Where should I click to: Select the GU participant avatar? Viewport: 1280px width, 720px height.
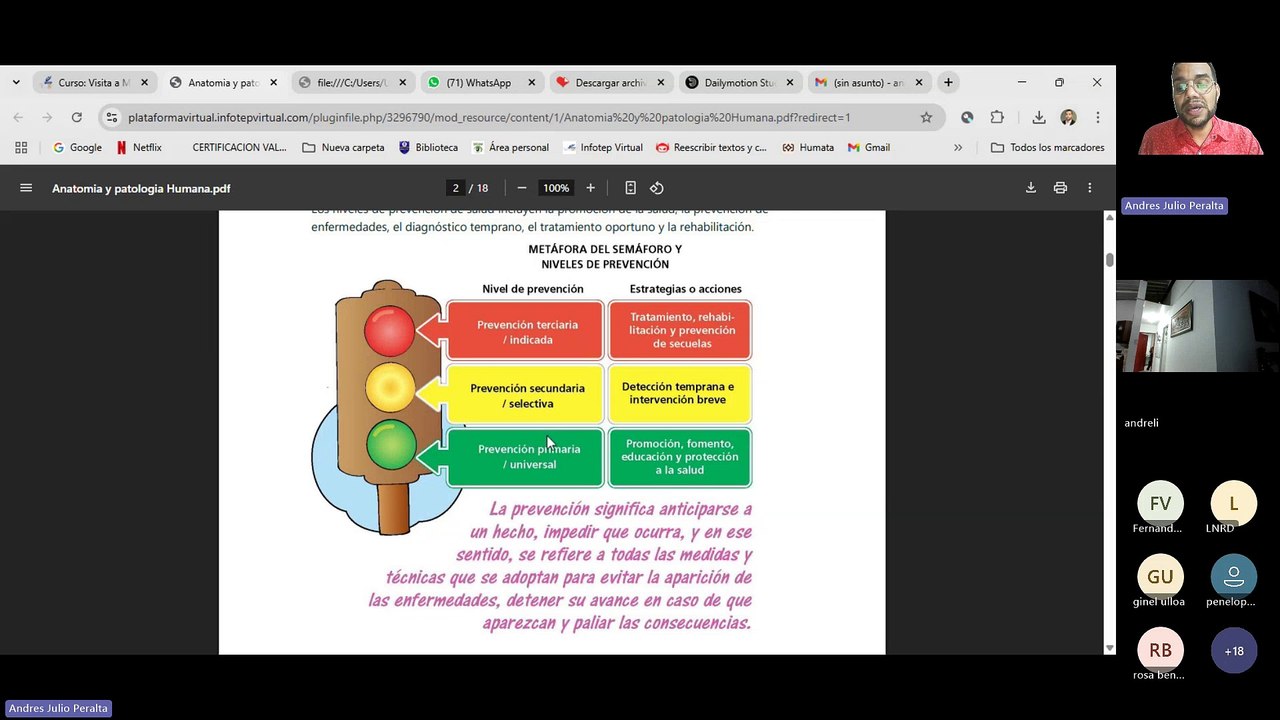tap(1160, 577)
